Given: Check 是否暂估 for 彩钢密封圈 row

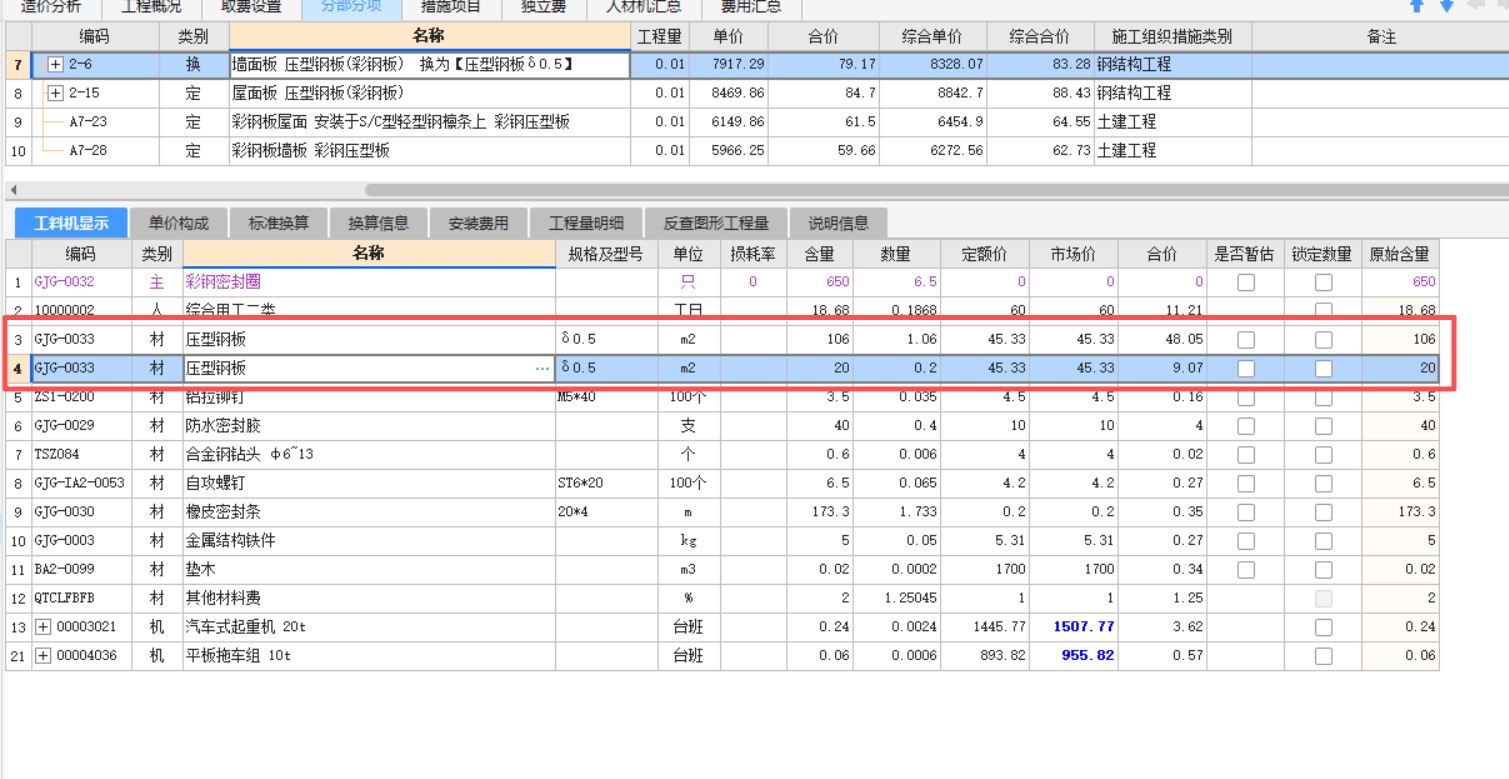Looking at the screenshot, I should (1247, 282).
